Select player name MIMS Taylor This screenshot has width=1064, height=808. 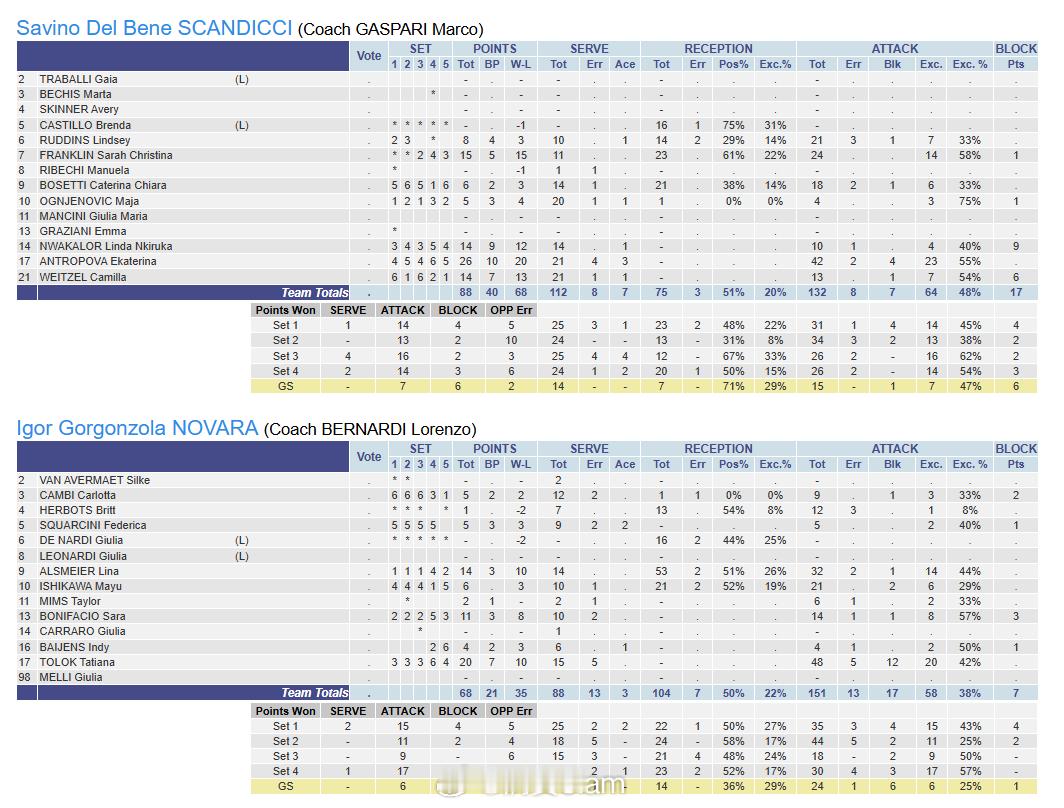(70, 601)
